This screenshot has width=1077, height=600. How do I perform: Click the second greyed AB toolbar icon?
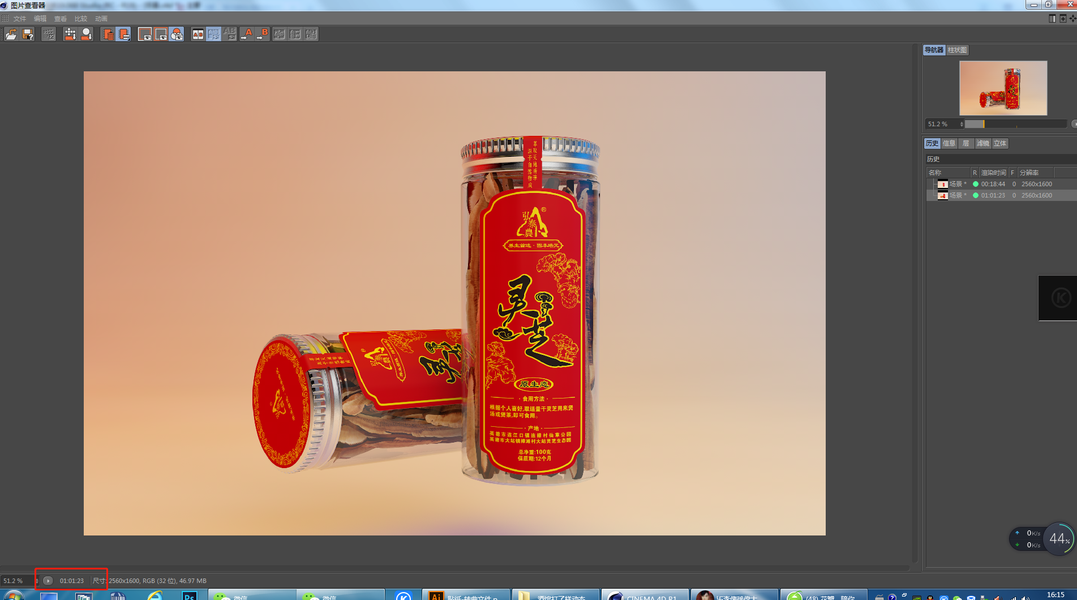click(295, 34)
